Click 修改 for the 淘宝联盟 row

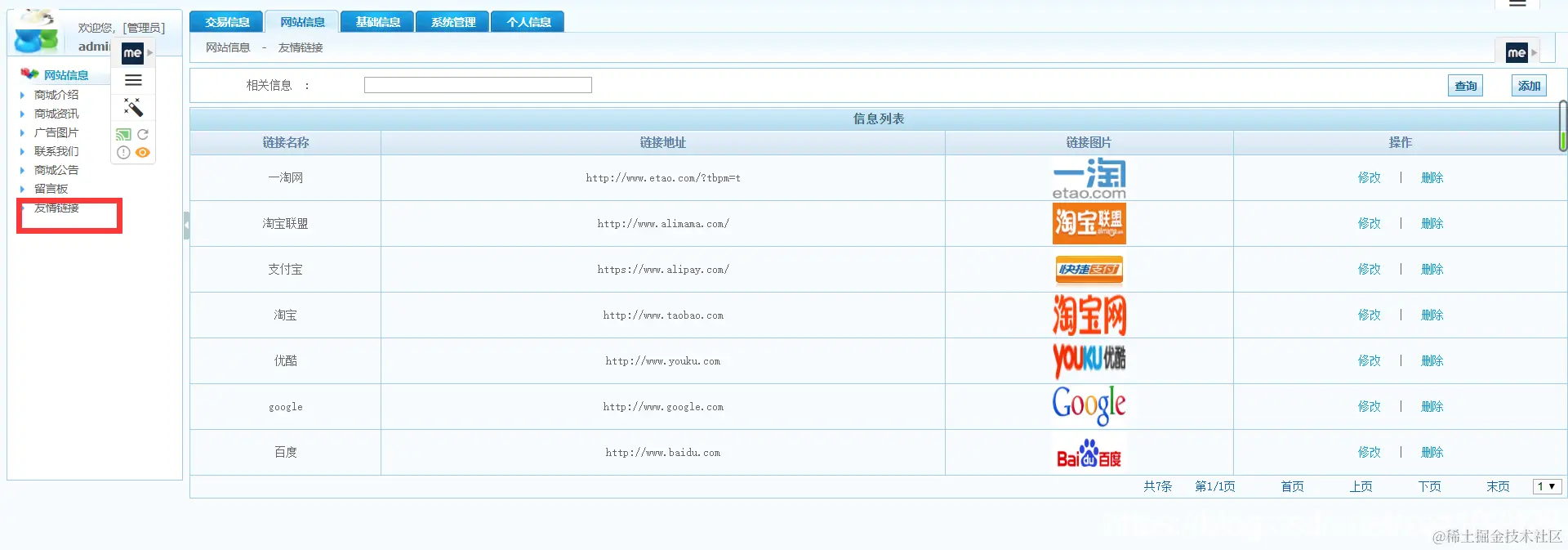1370,223
